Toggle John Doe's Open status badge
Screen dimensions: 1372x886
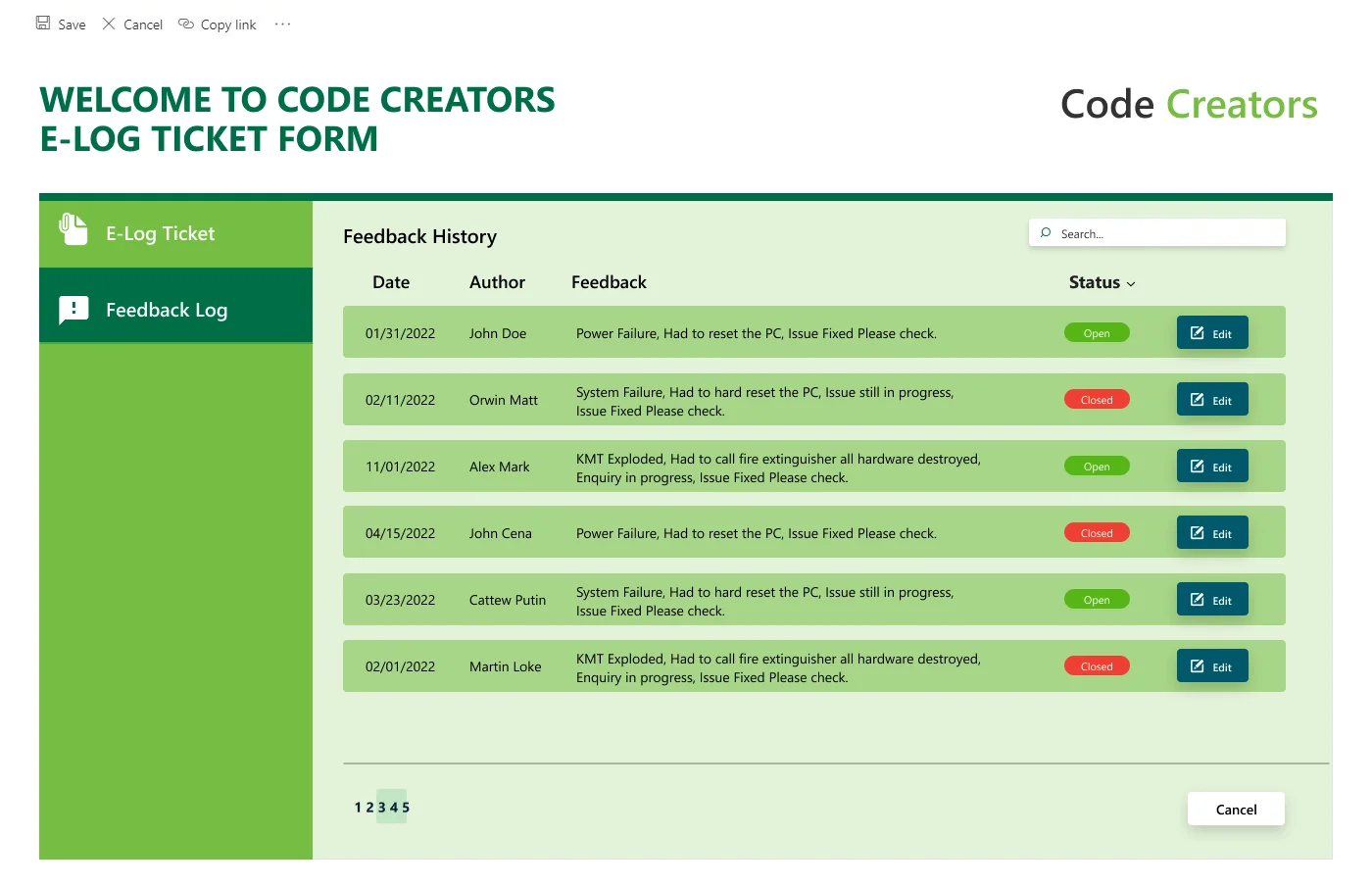1096,332
